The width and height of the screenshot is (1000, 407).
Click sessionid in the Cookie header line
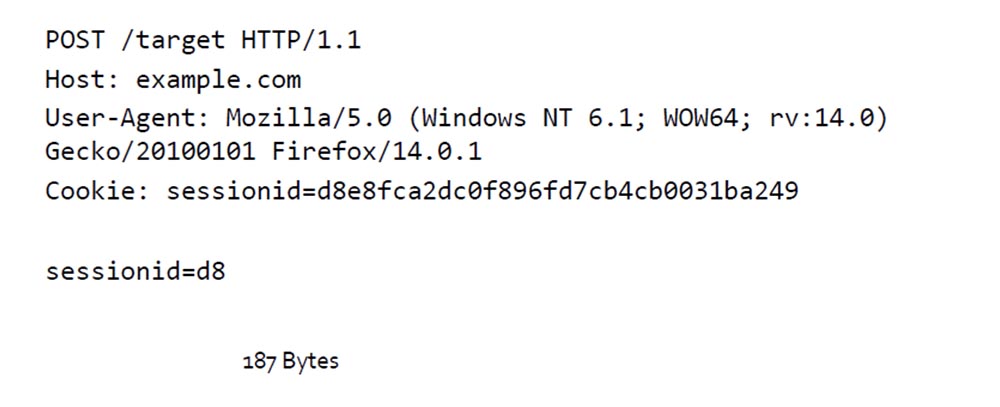click(233, 190)
